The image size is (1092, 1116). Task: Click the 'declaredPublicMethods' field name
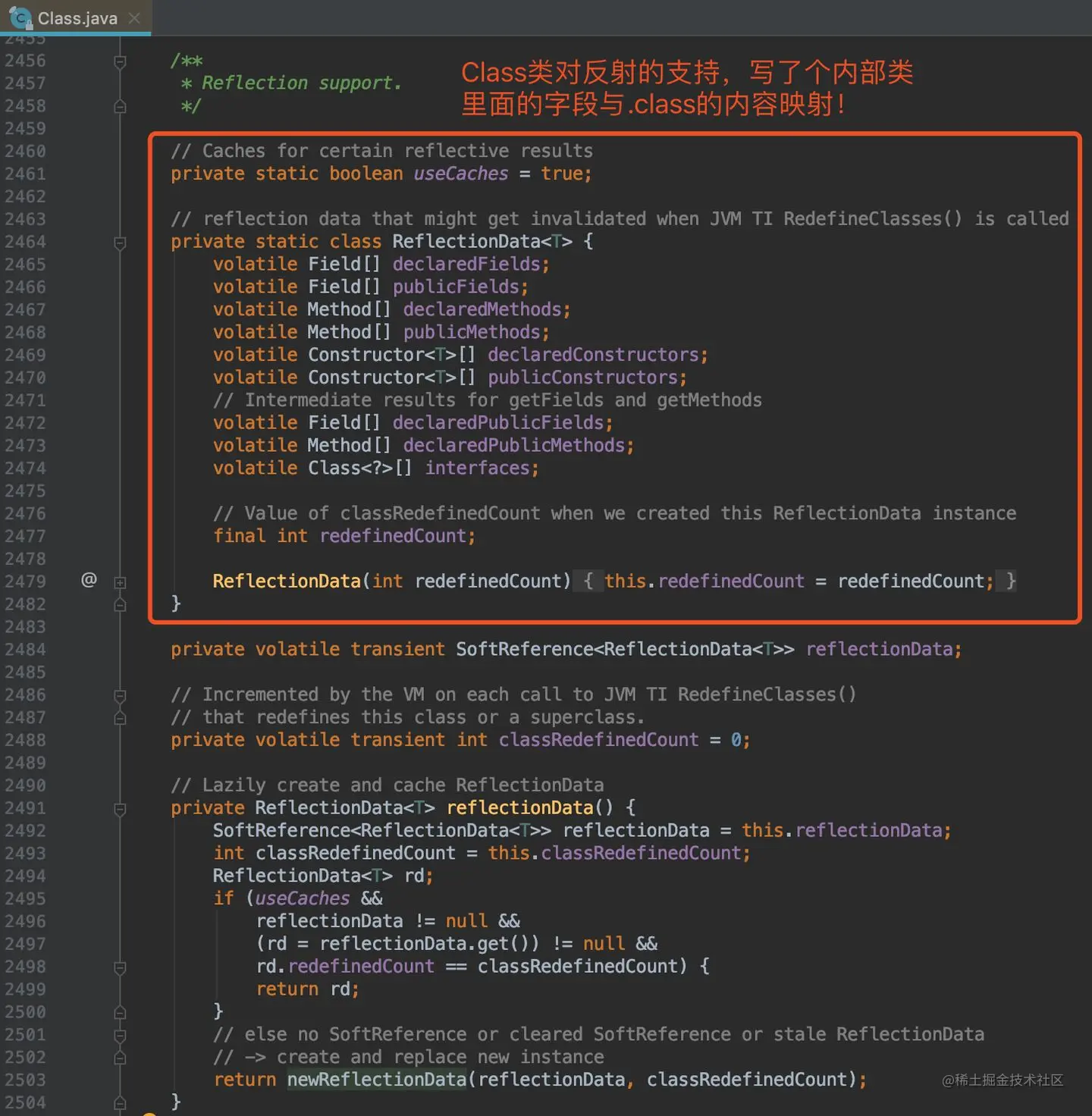(514, 445)
